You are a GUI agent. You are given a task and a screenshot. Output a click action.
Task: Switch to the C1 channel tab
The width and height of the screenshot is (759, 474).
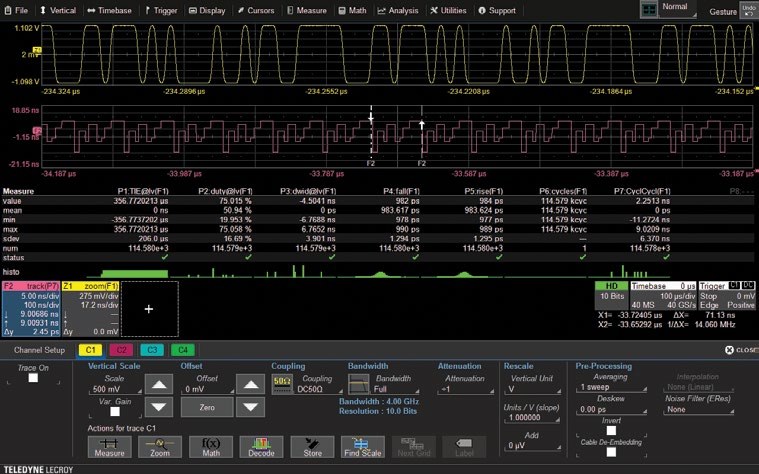[x=91, y=350]
